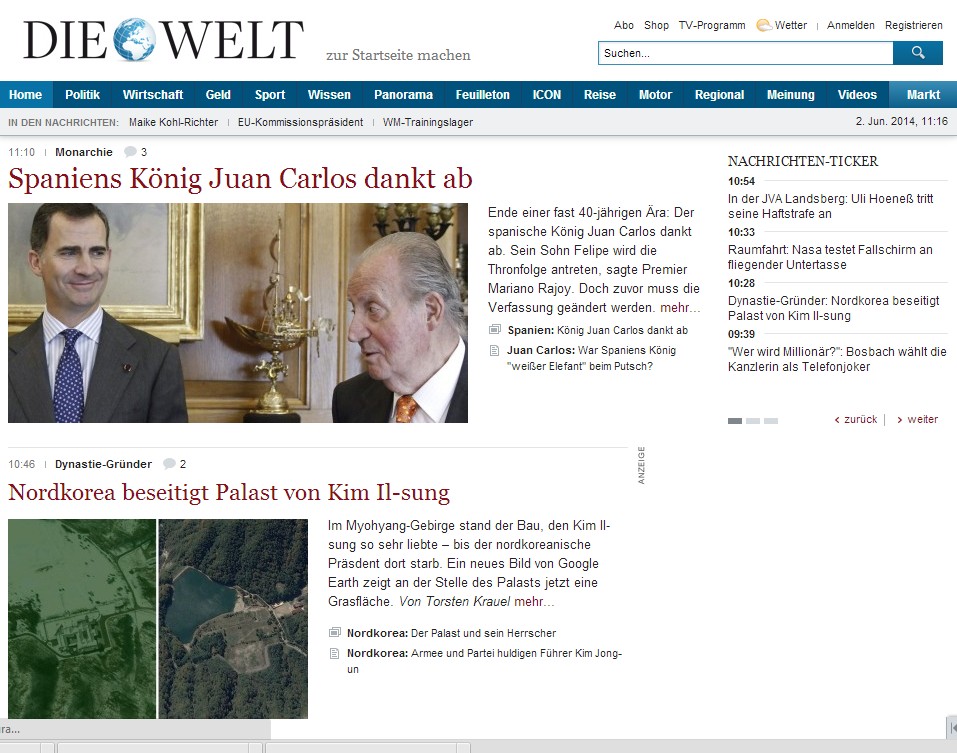Select the third ticker page indicator
957x753 pixels.
tap(771, 421)
